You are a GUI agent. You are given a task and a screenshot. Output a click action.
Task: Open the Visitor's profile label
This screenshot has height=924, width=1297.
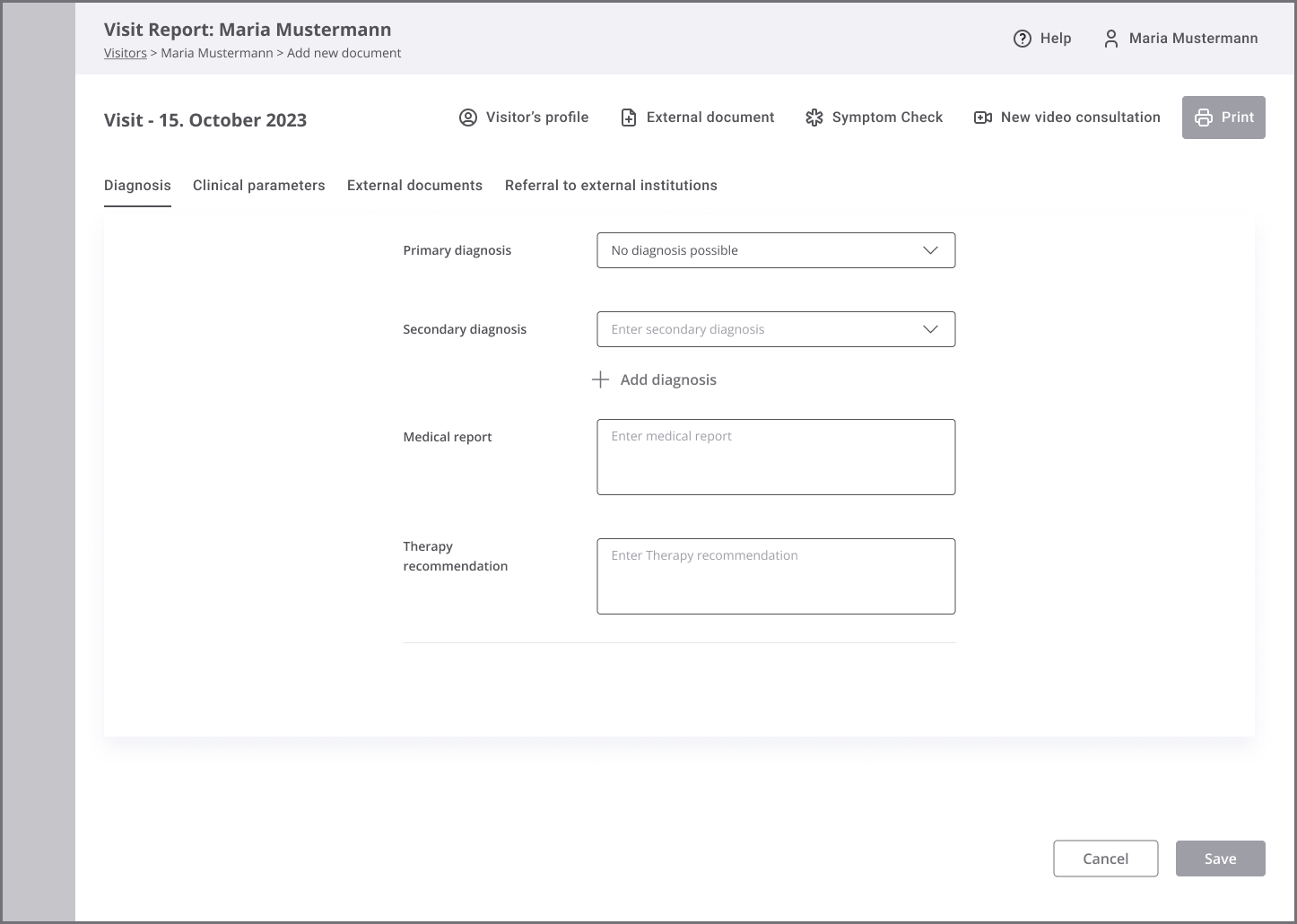tap(537, 118)
